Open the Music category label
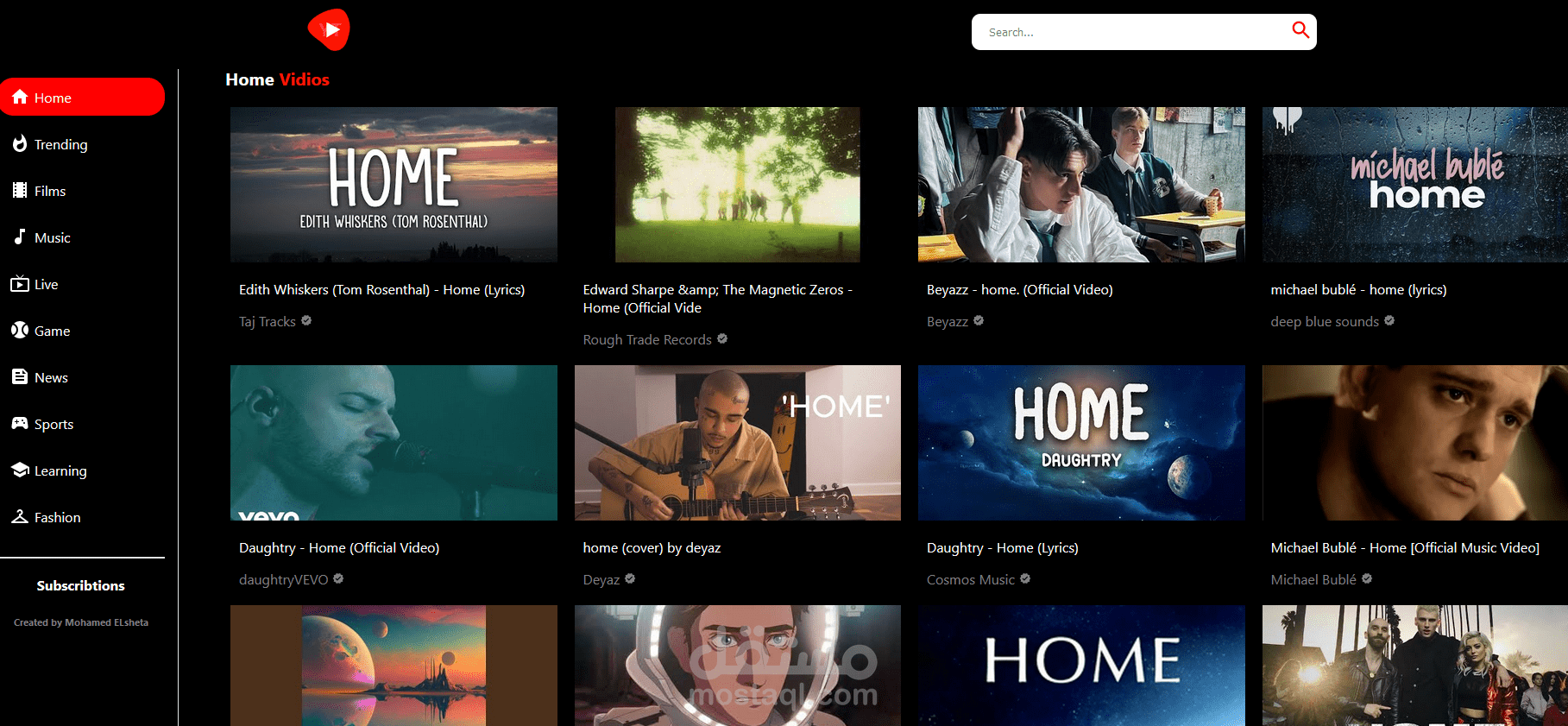This screenshot has width=1568, height=726. coord(53,238)
